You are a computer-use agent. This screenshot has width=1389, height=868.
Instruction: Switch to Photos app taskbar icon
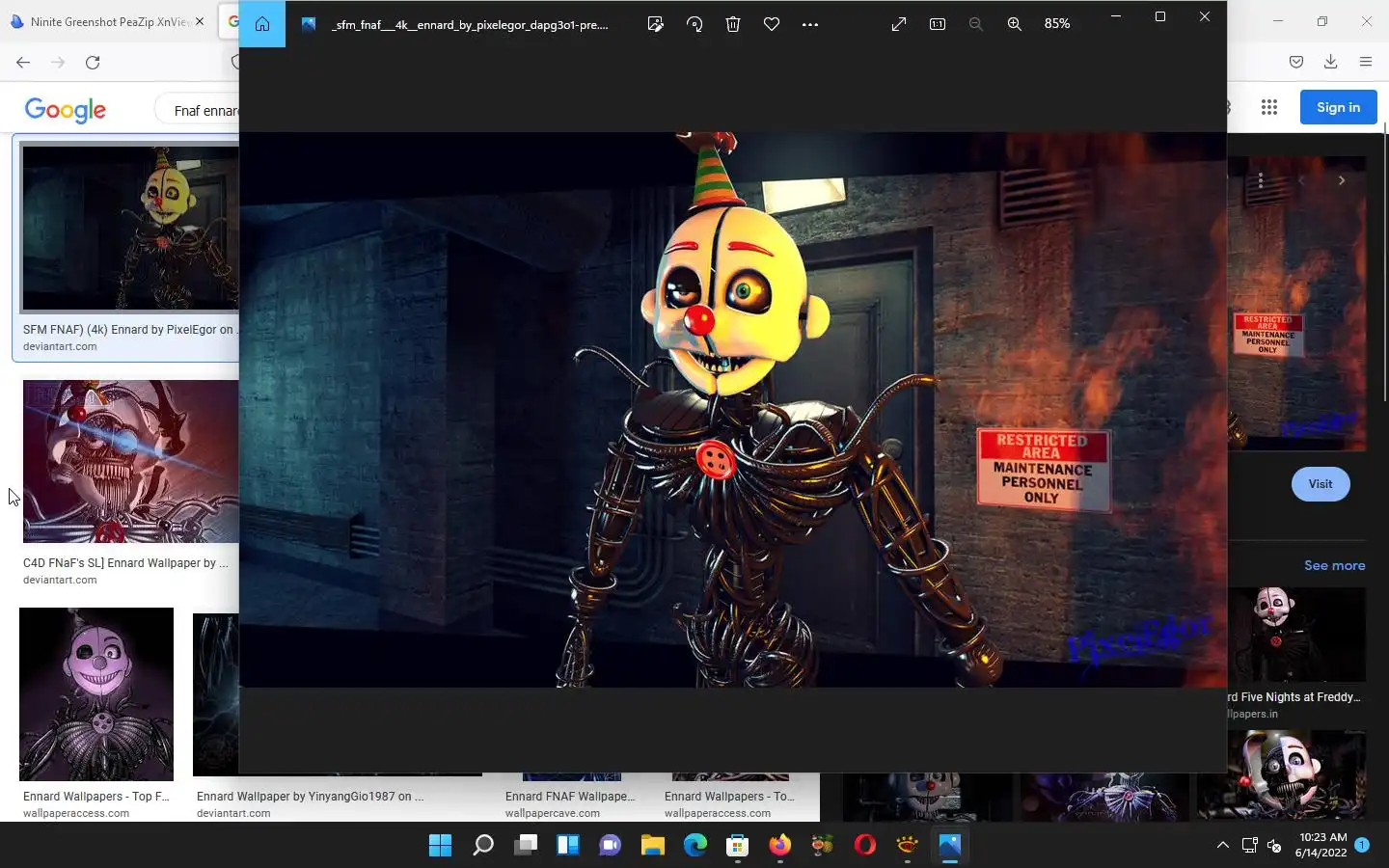coord(950,846)
